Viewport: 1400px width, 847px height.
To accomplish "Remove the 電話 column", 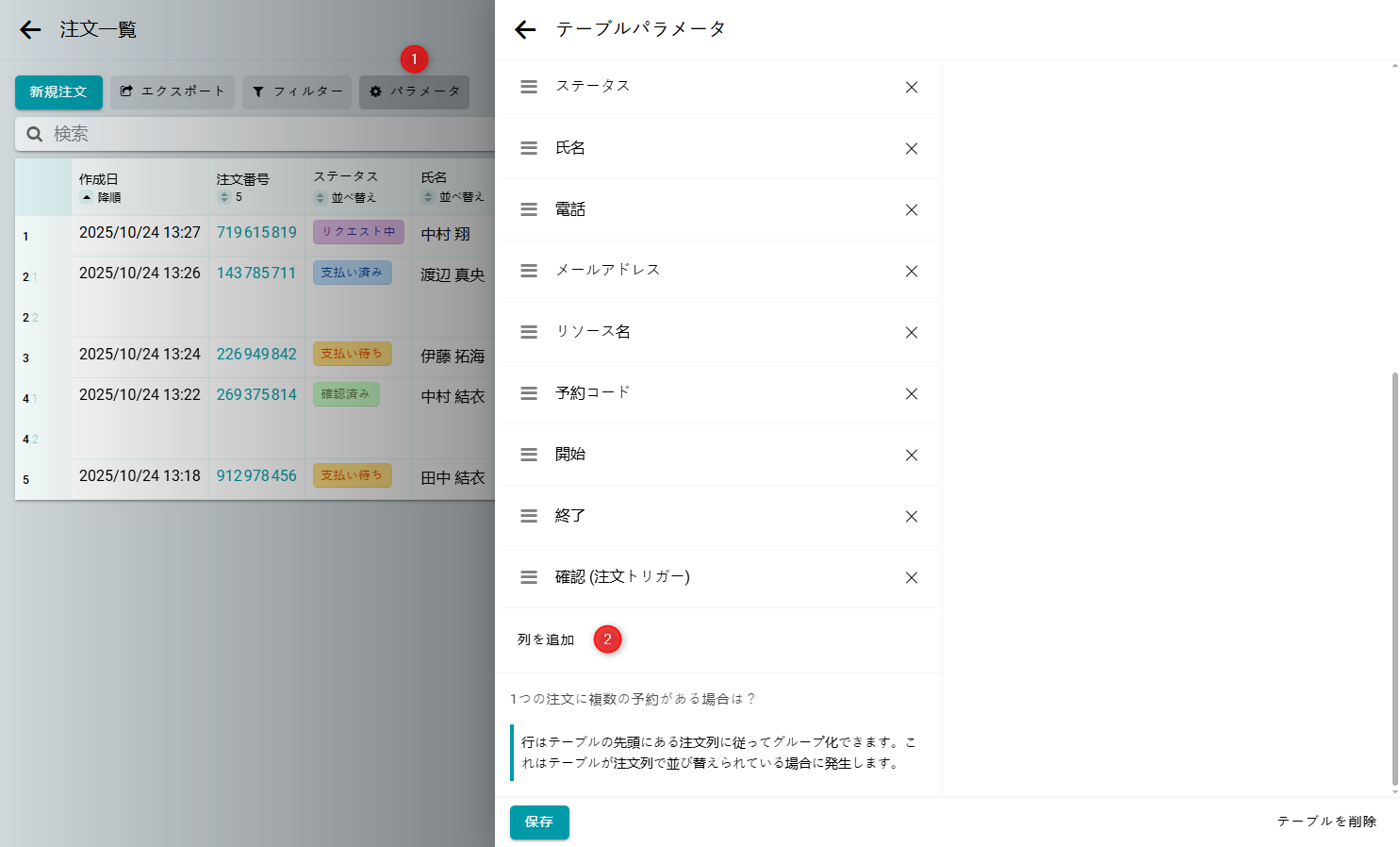I will (912, 209).
